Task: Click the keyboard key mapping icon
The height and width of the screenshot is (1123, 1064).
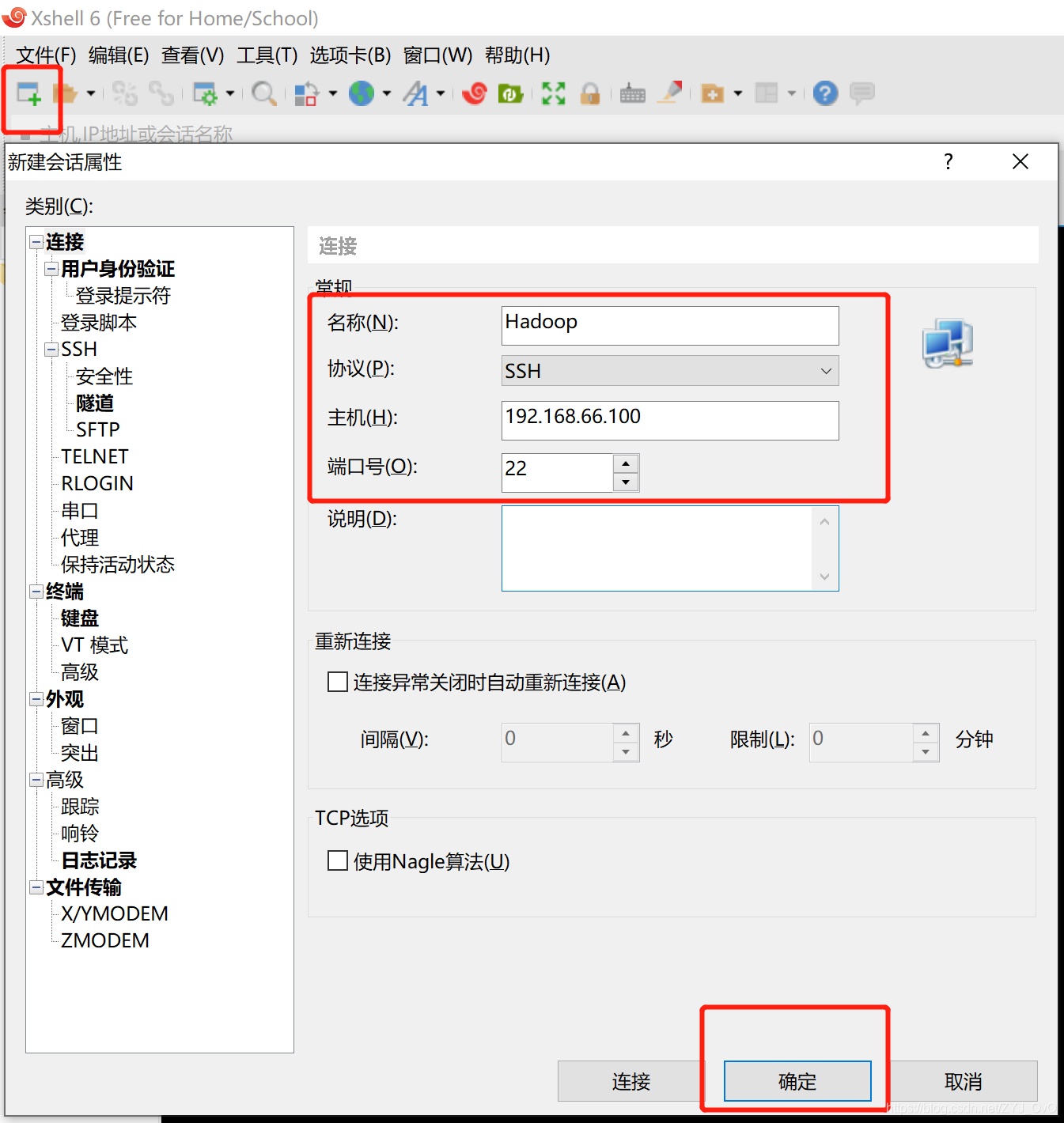Action: pyautogui.click(x=633, y=93)
